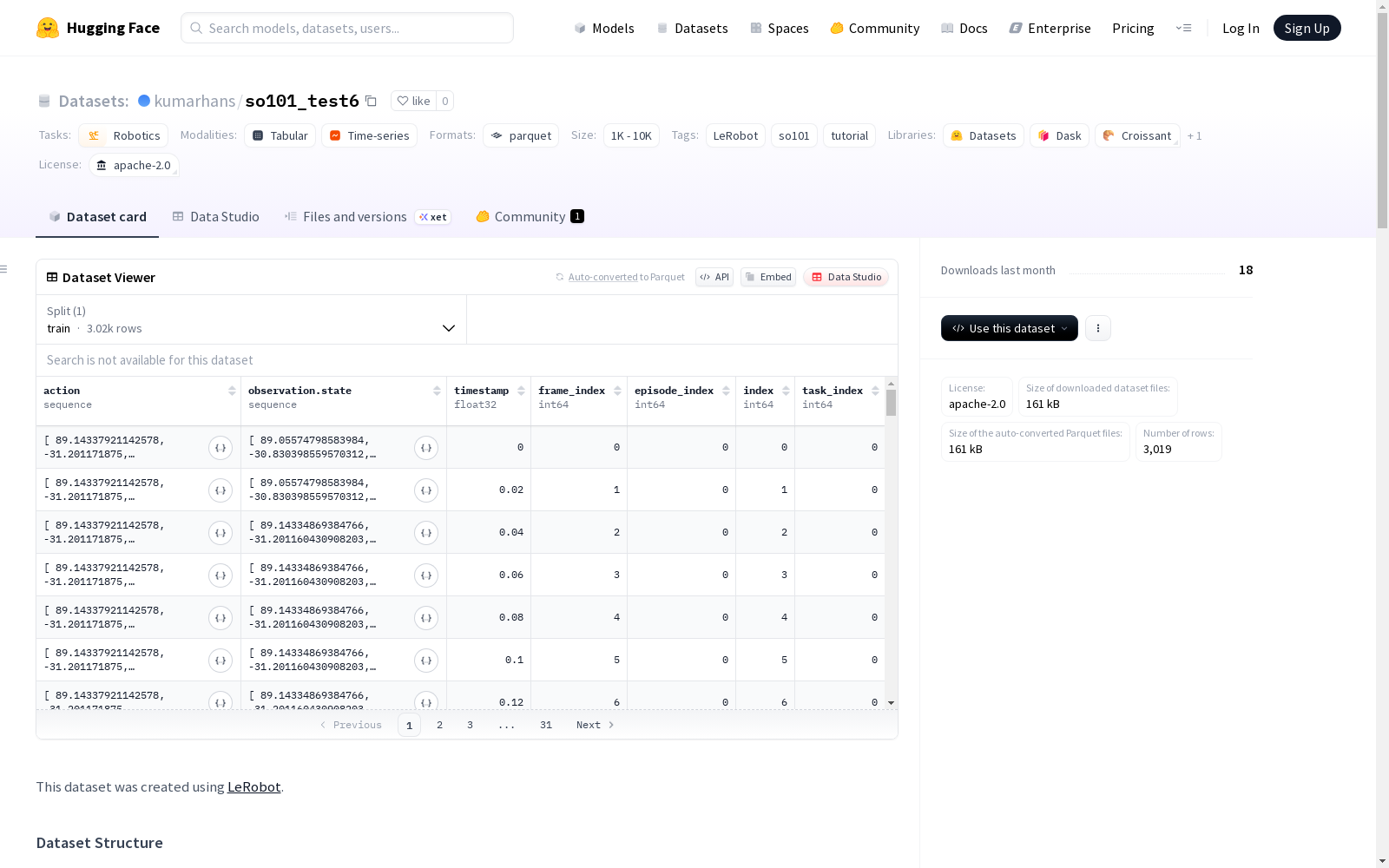Click the so101 tag

pos(793,135)
